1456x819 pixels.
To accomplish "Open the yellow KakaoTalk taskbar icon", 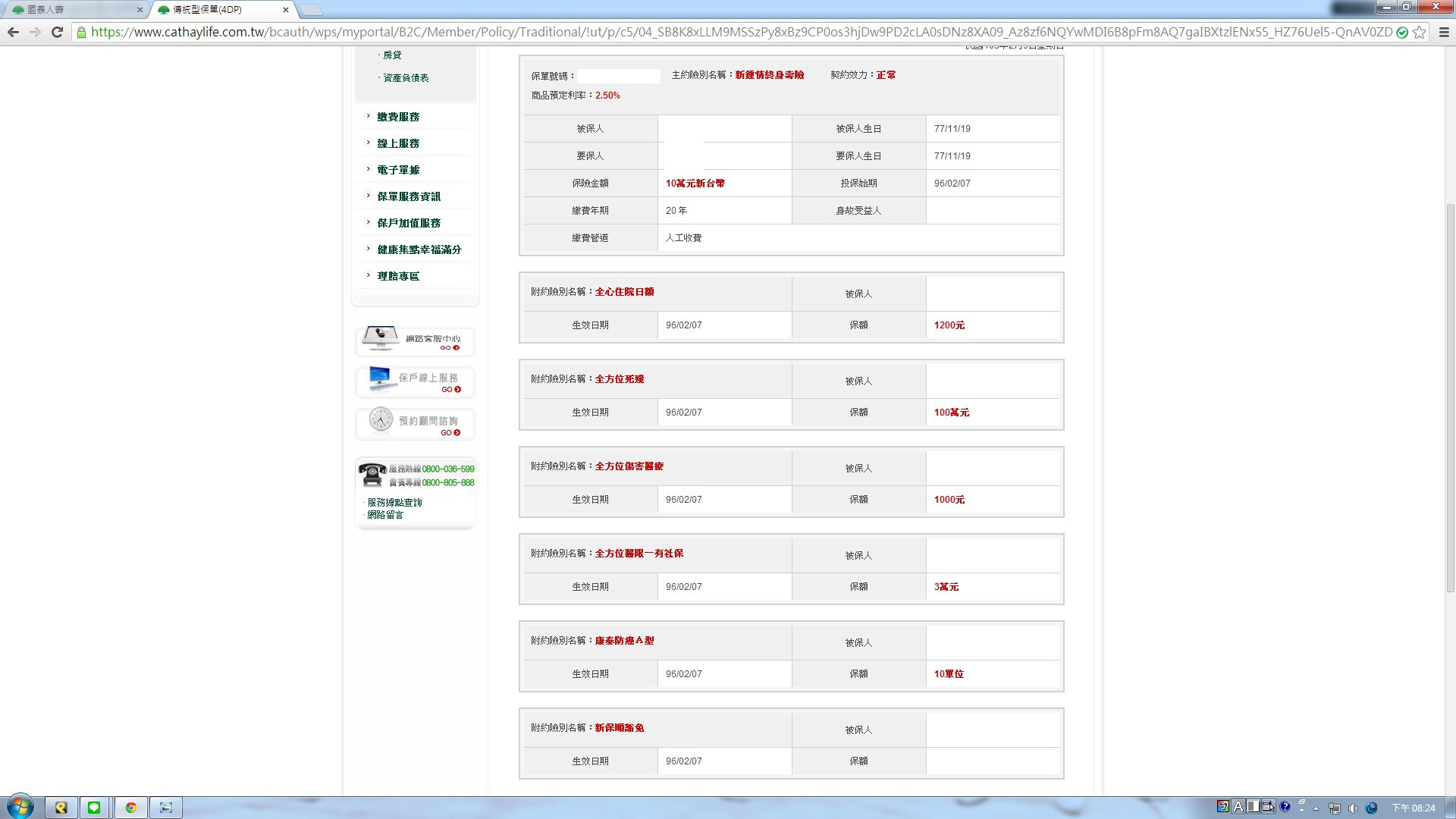I will (x=61, y=808).
